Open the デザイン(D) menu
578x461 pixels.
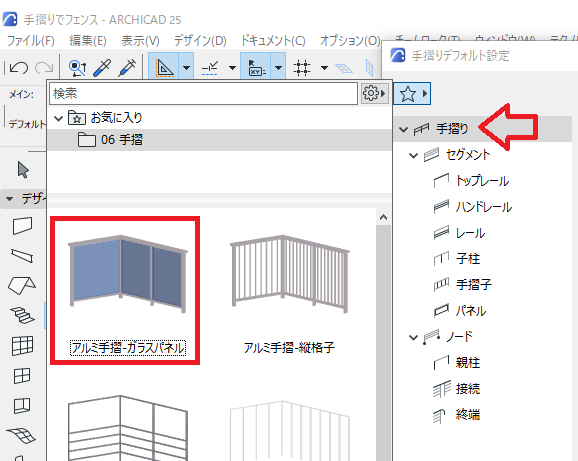tap(200, 40)
